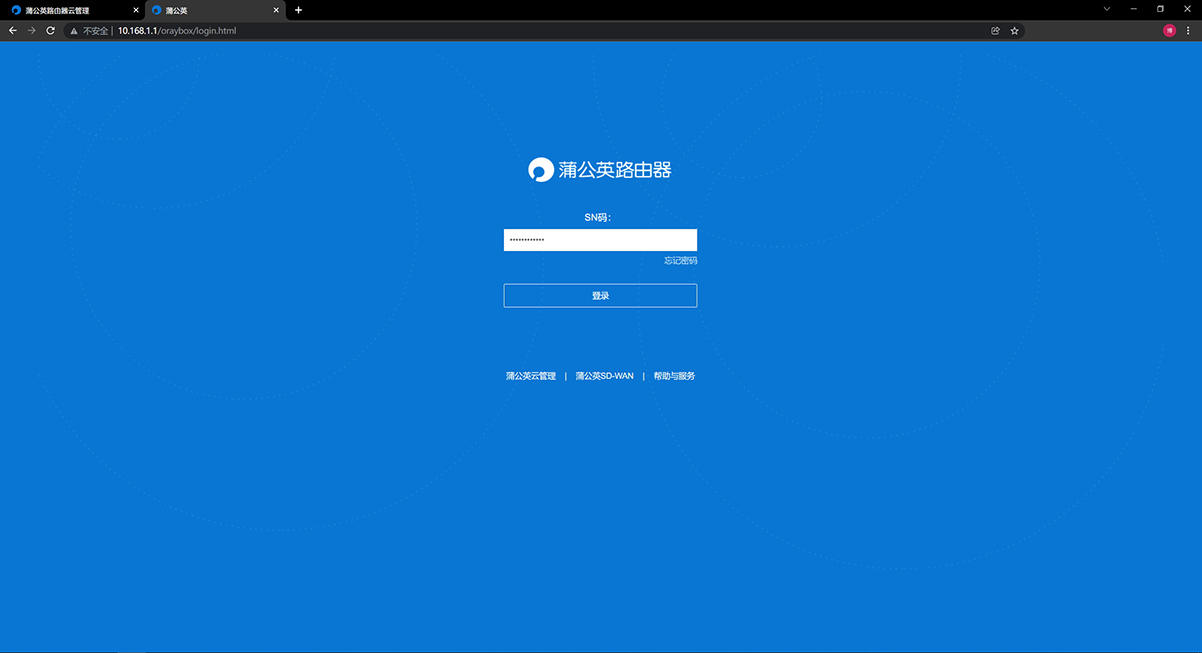Click the 蒲公英路由器 logo icon

coord(540,169)
